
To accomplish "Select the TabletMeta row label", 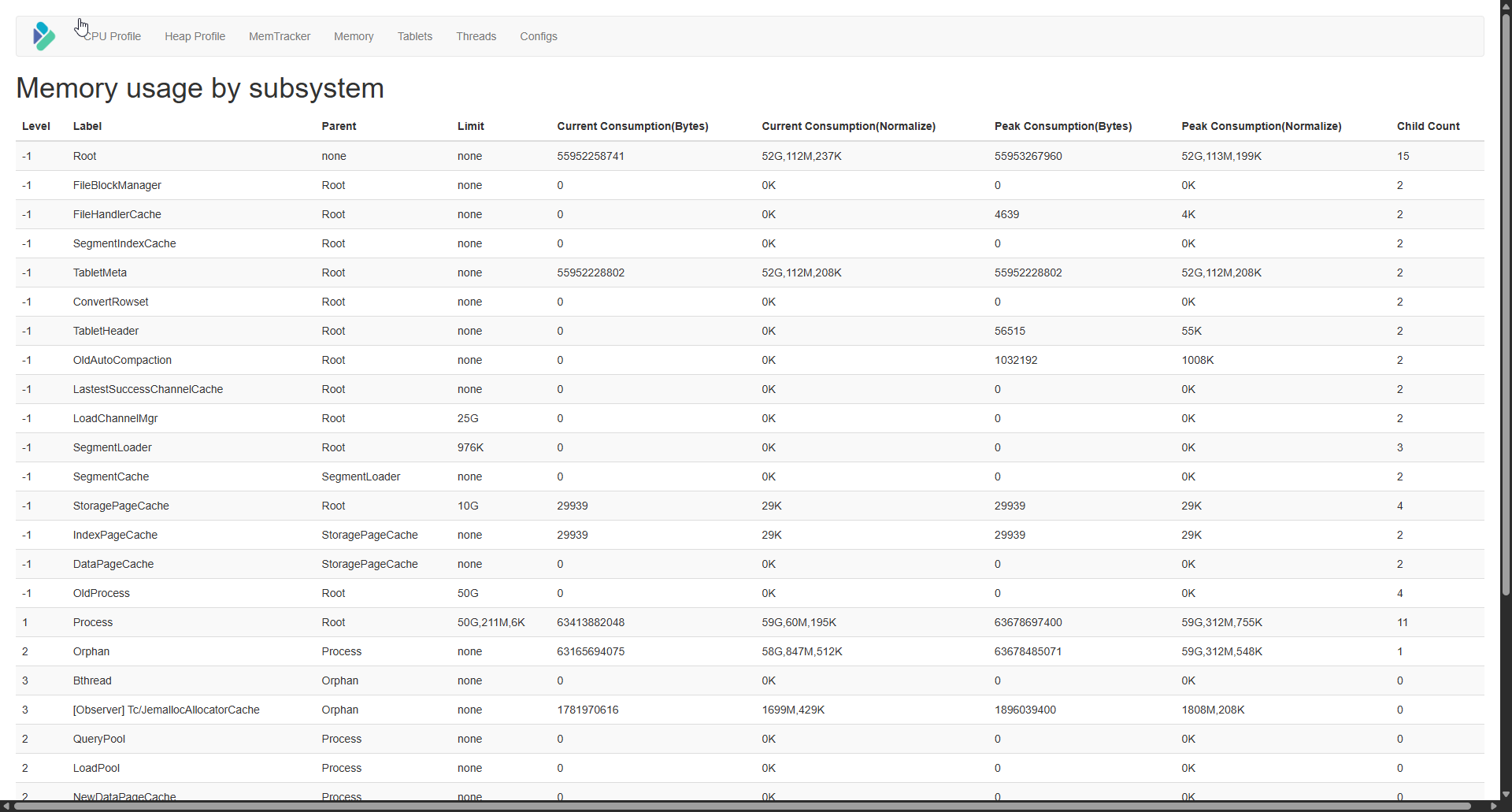I will pyautogui.click(x=100, y=273).
